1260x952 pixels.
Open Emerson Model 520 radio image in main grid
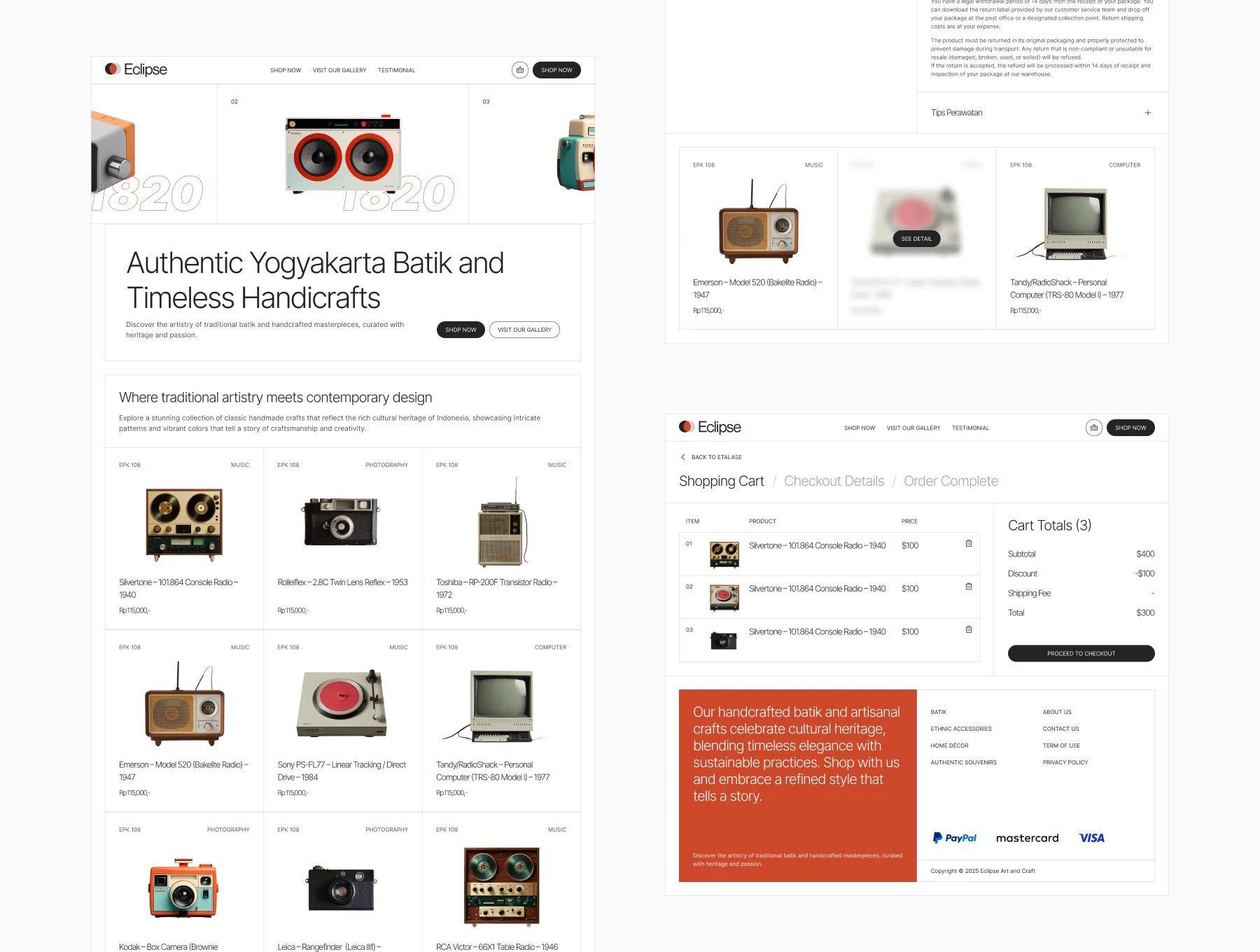click(x=184, y=703)
